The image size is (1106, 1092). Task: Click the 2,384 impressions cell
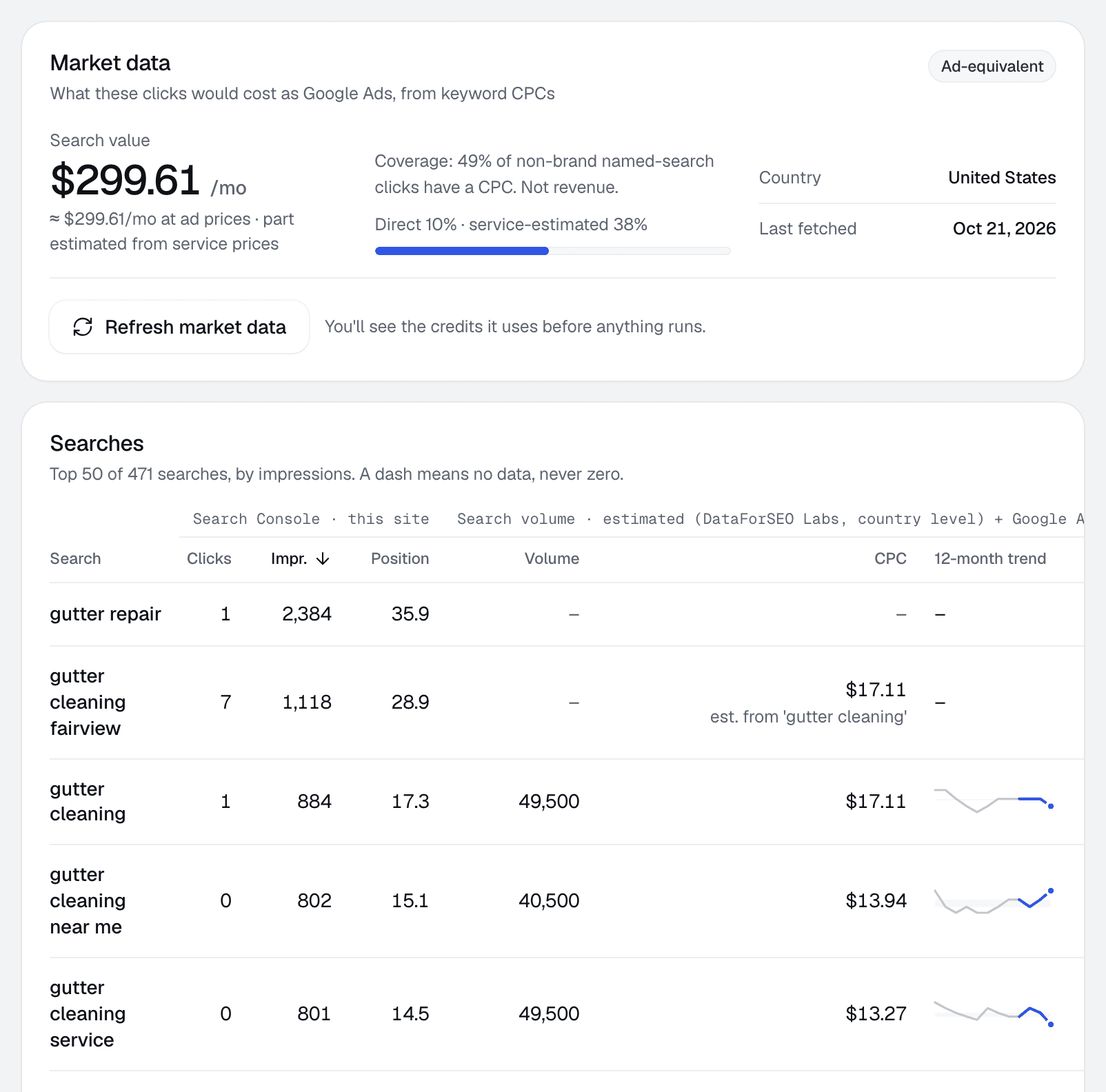tap(307, 614)
